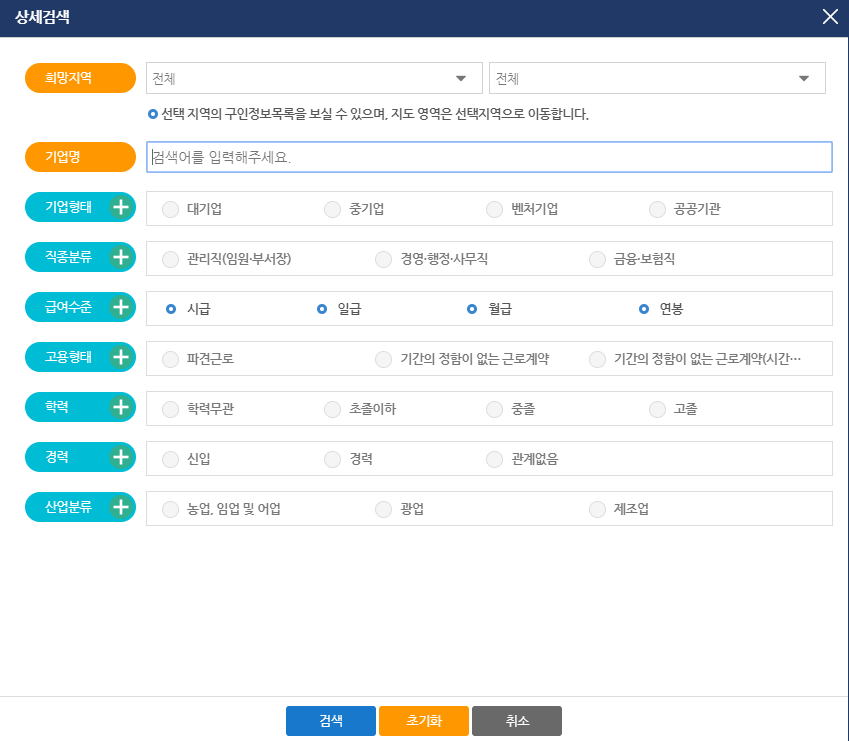This screenshot has width=849, height=741.
Task: Select the 파견근로 employment type radio button
Action: pyautogui.click(x=170, y=359)
